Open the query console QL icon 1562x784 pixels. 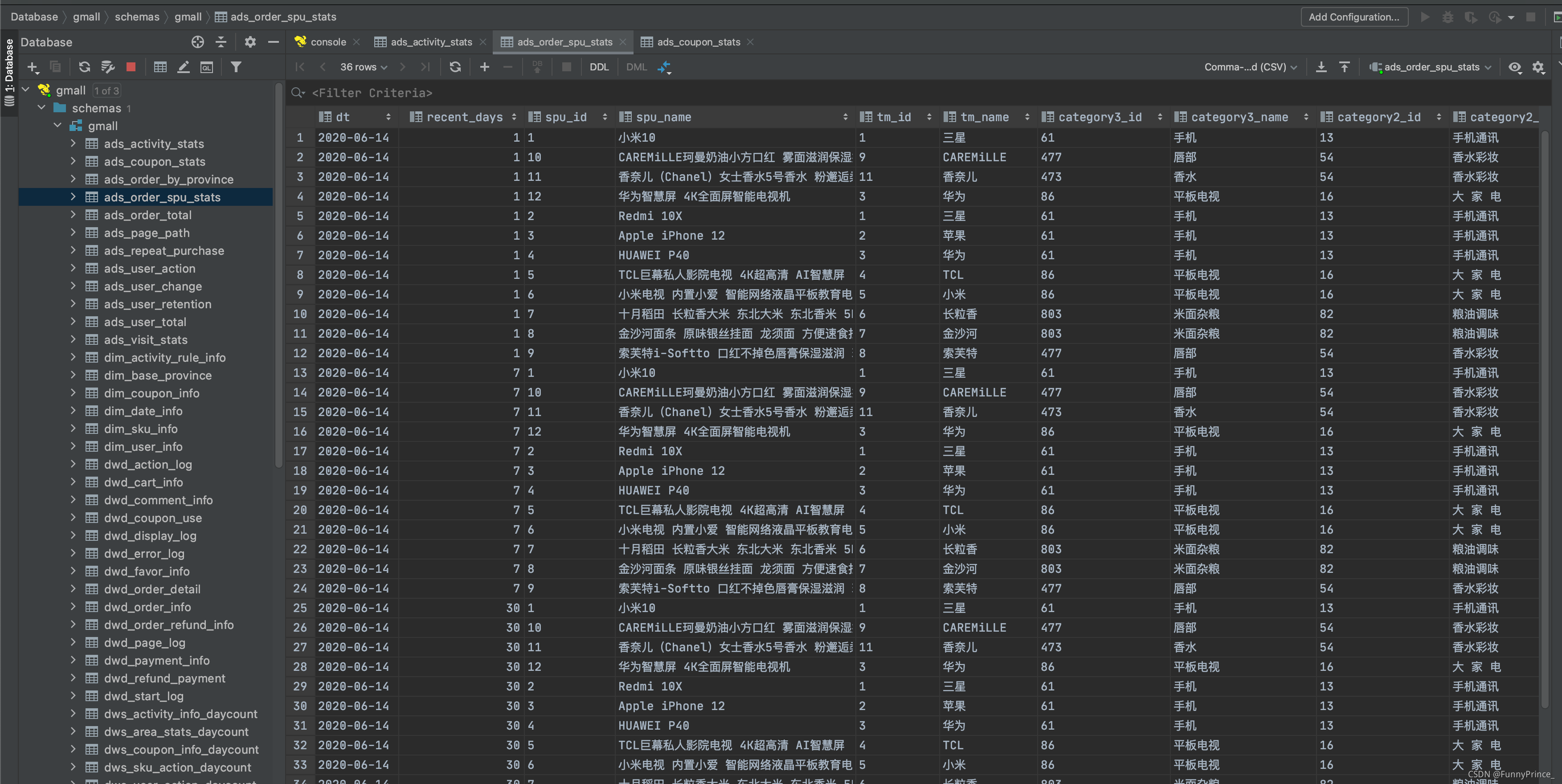point(207,67)
